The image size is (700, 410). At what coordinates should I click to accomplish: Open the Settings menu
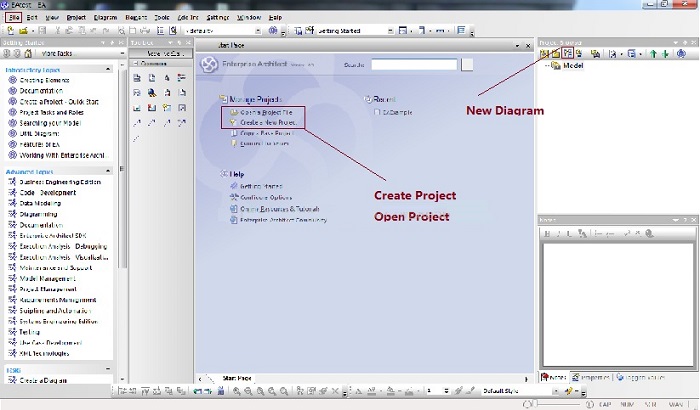(x=217, y=17)
